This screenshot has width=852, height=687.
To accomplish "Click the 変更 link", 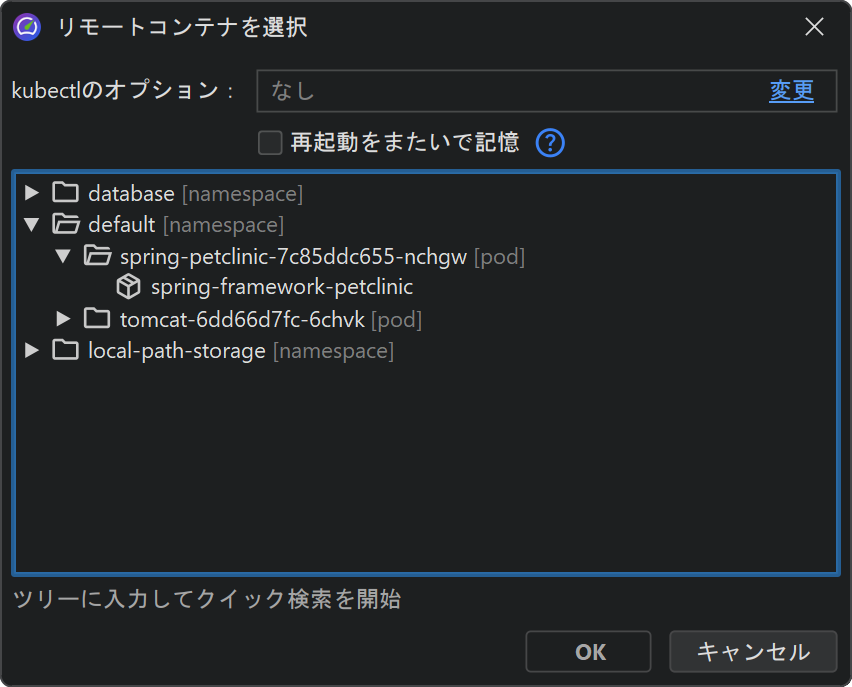I will [791, 91].
